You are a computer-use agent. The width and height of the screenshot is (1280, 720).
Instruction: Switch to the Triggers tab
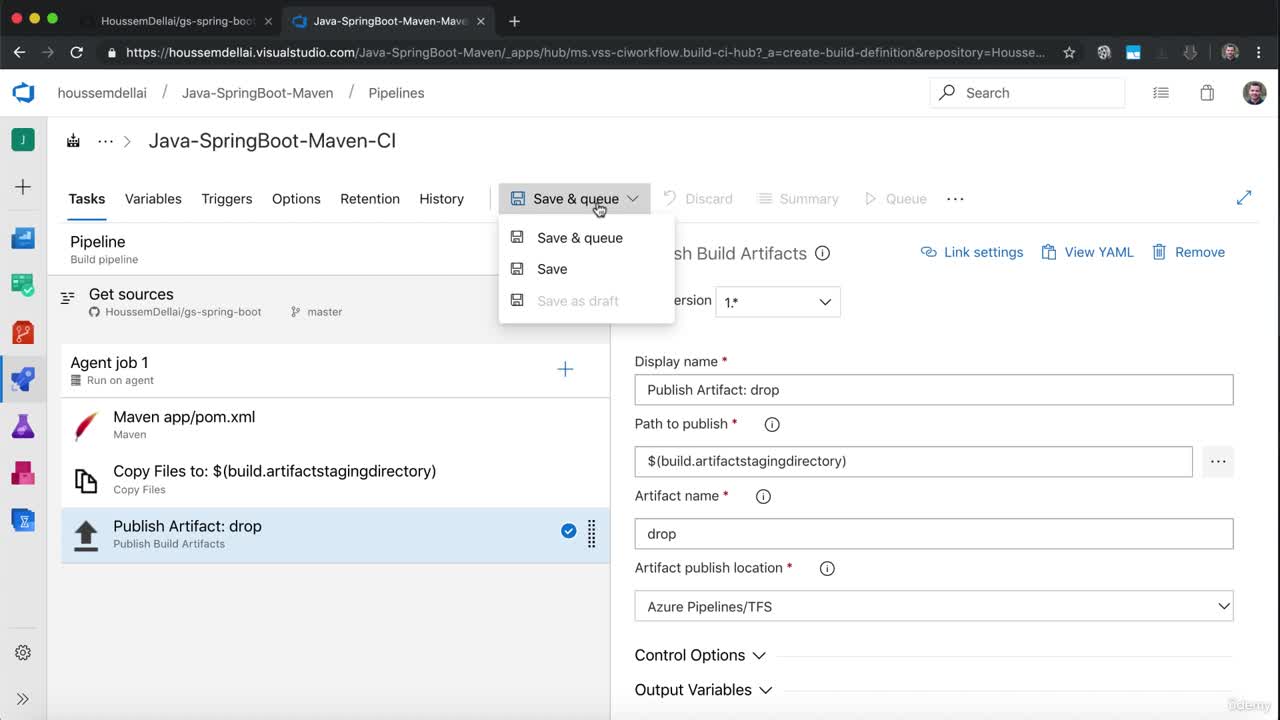pyautogui.click(x=227, y=199)
